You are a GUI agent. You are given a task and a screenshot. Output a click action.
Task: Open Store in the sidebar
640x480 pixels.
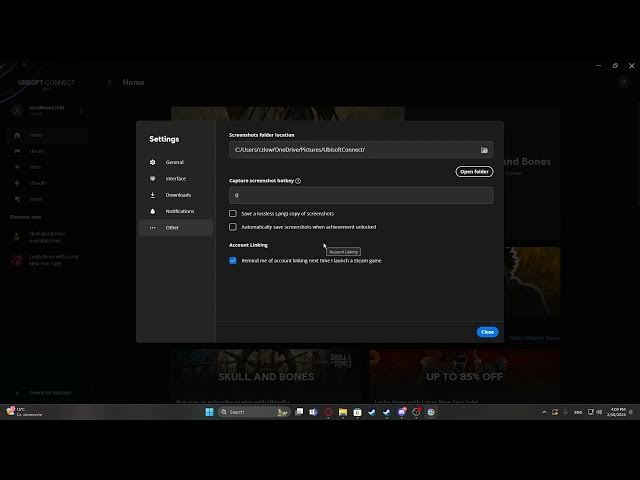[x=48, y=167]
